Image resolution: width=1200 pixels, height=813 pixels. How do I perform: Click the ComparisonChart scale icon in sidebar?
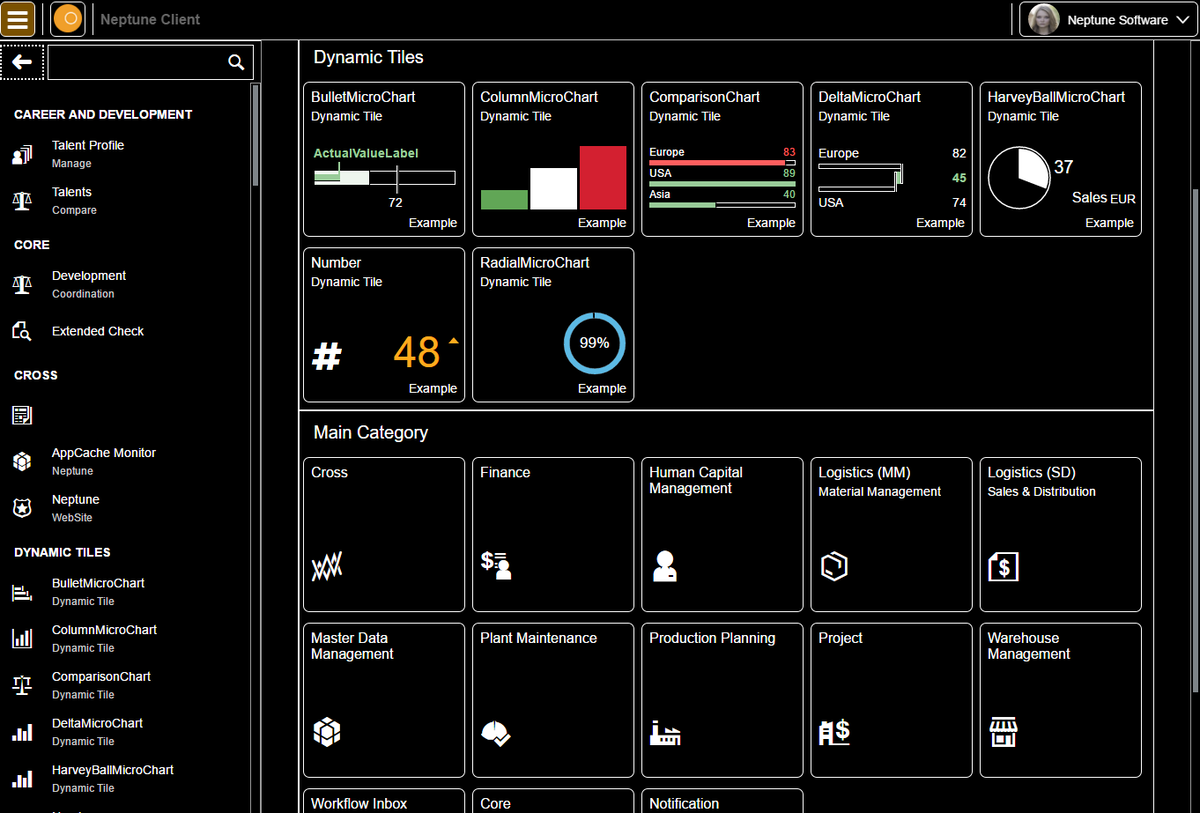[x=22, y=685]
